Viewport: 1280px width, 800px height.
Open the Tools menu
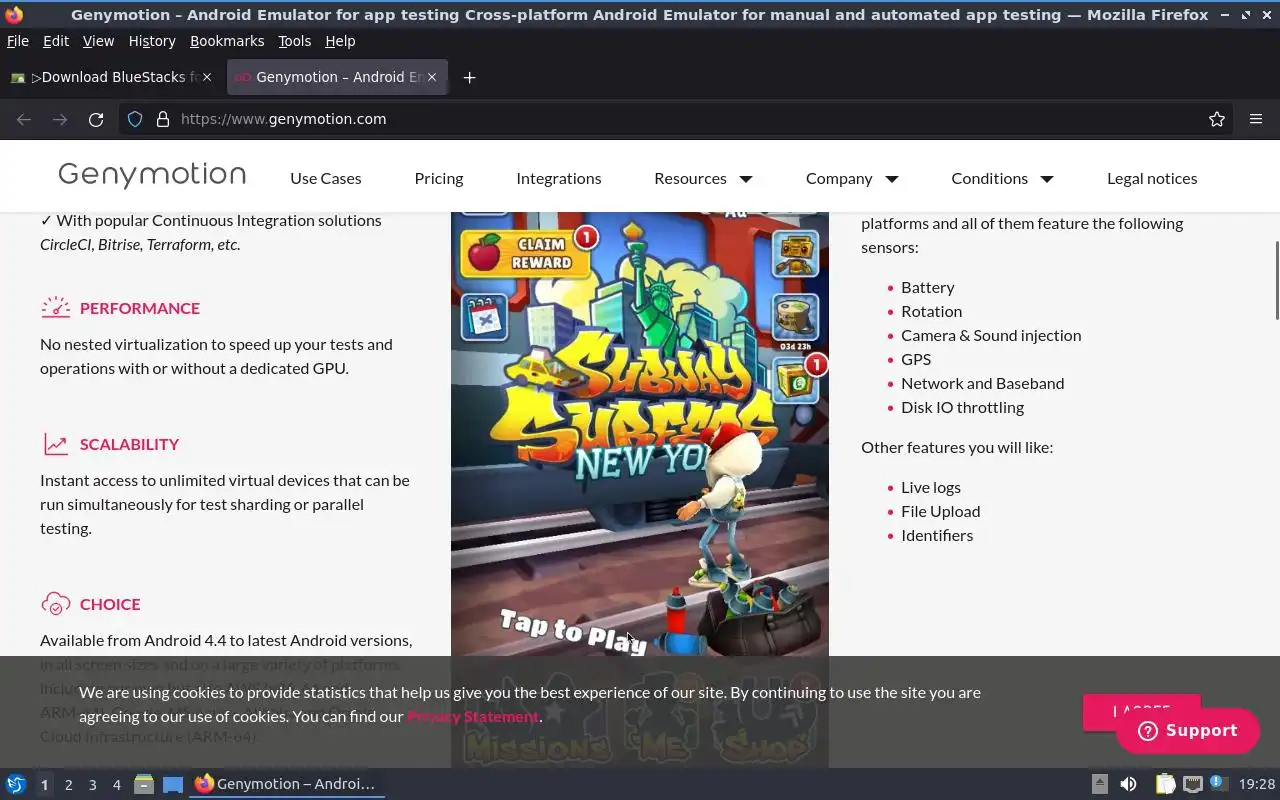[x=295, y=41]
